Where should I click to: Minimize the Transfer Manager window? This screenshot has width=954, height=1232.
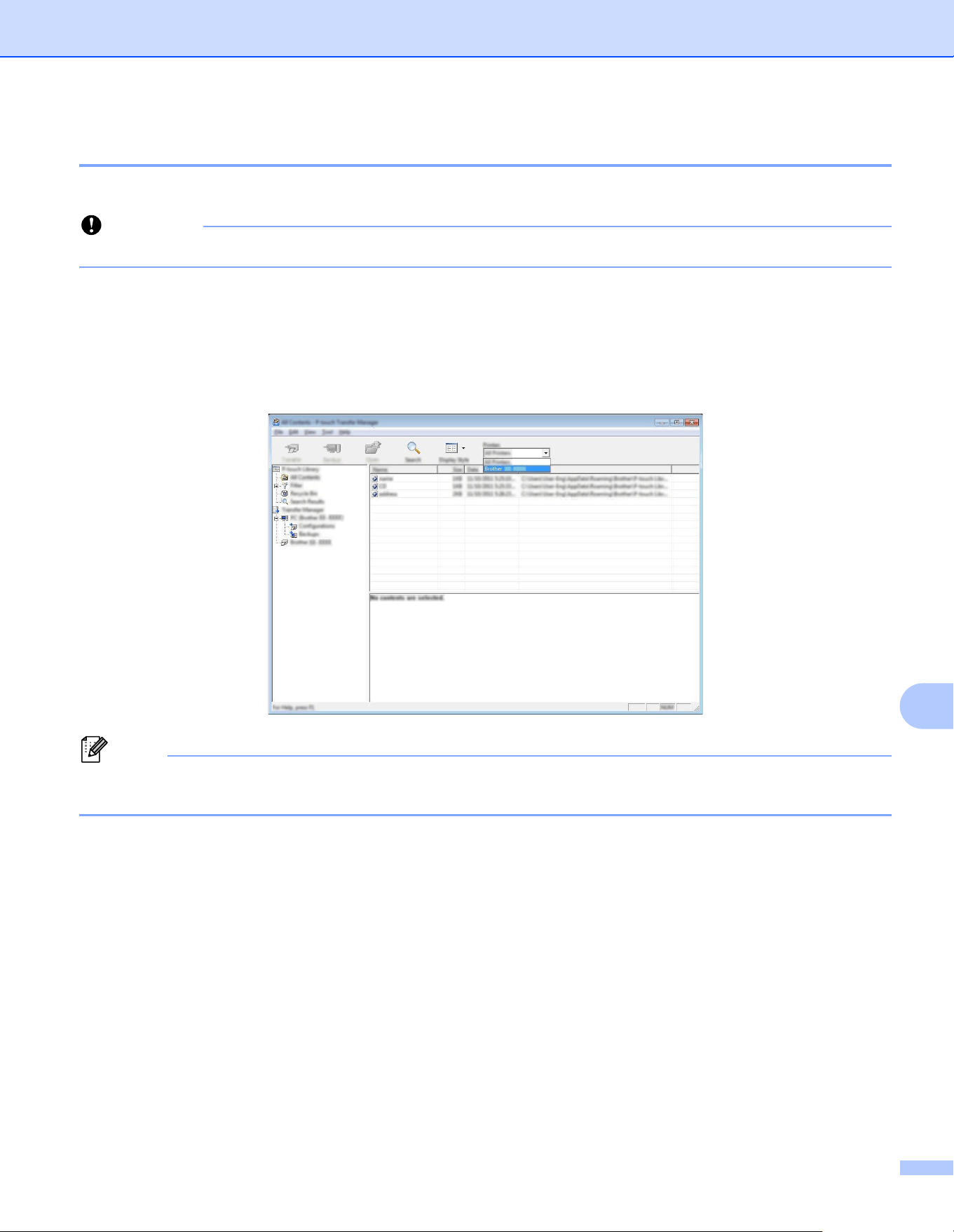662,422
